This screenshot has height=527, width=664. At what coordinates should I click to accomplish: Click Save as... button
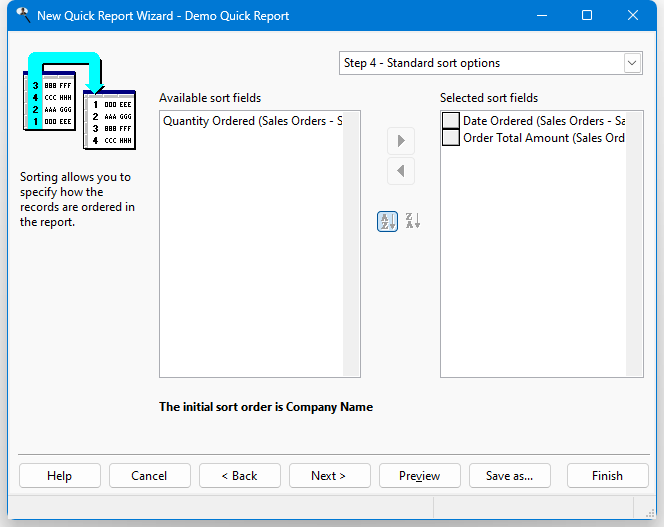[x=509, y=476]
